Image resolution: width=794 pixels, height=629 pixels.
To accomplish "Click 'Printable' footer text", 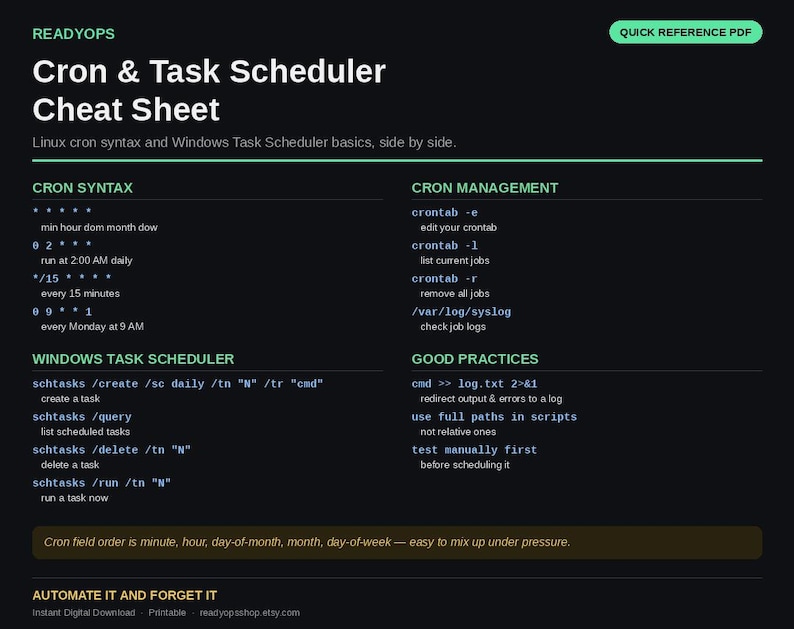I will pos(167,613).
